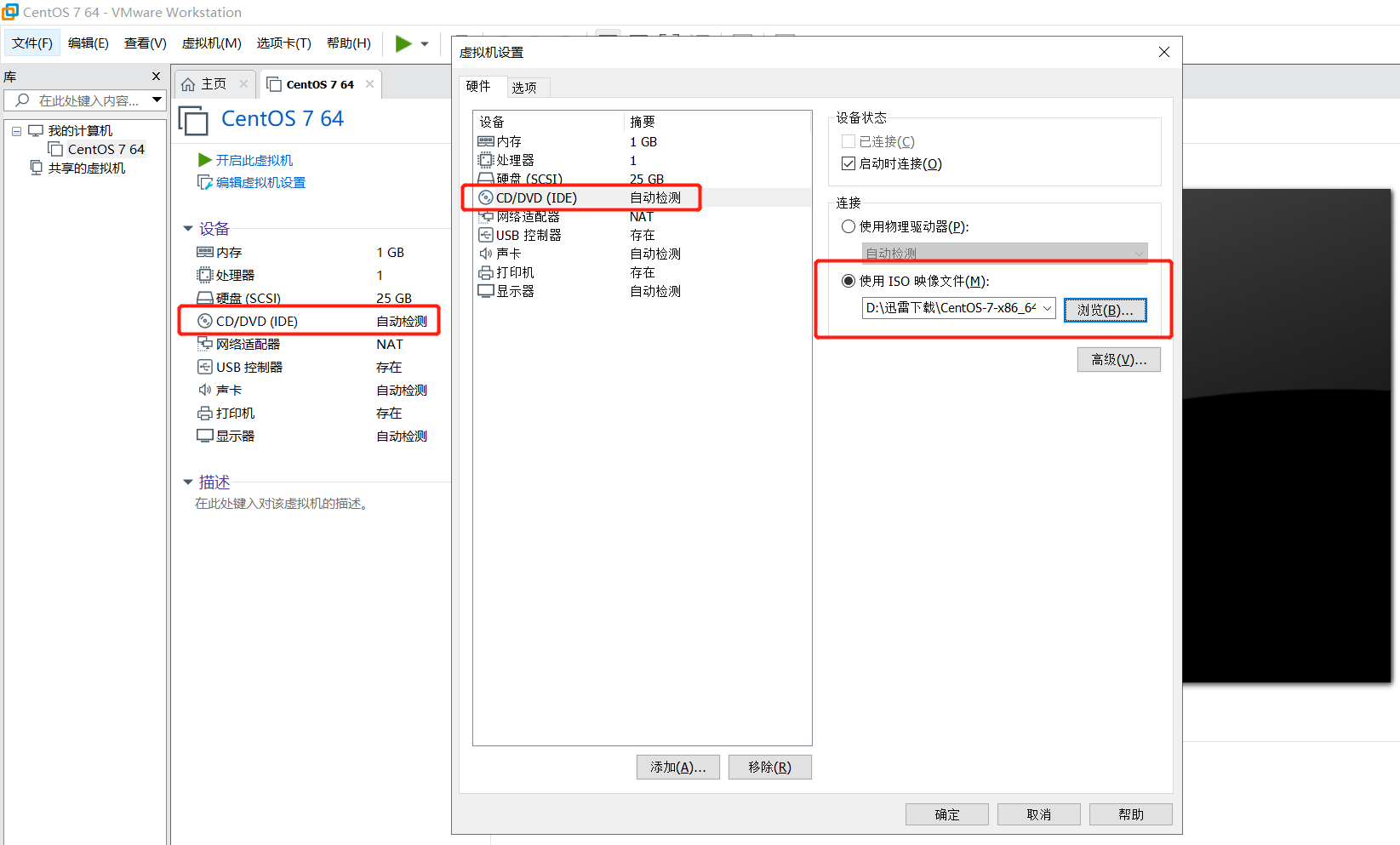Click 硬盘 (SCSI) disk icon in main window
Image resolution: width=1400 pixels, height=845 pixels.
[205, 298]
